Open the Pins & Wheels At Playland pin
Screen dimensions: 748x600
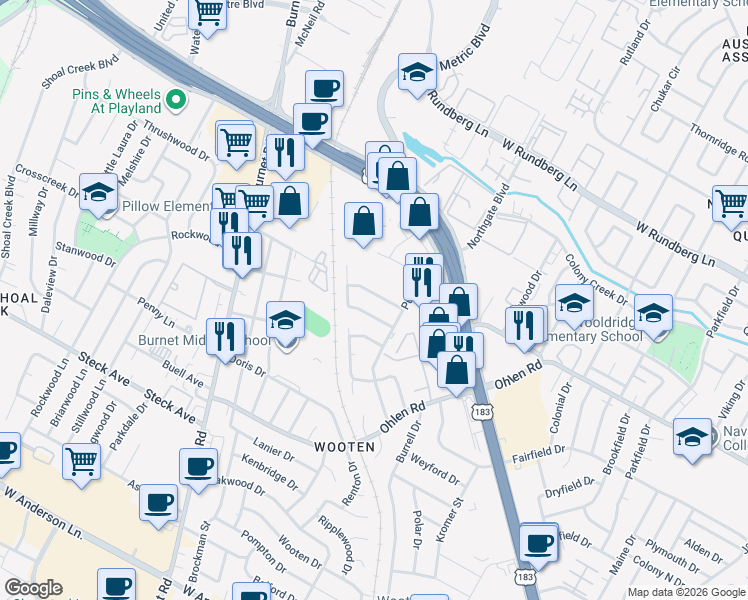pos(176,100)
